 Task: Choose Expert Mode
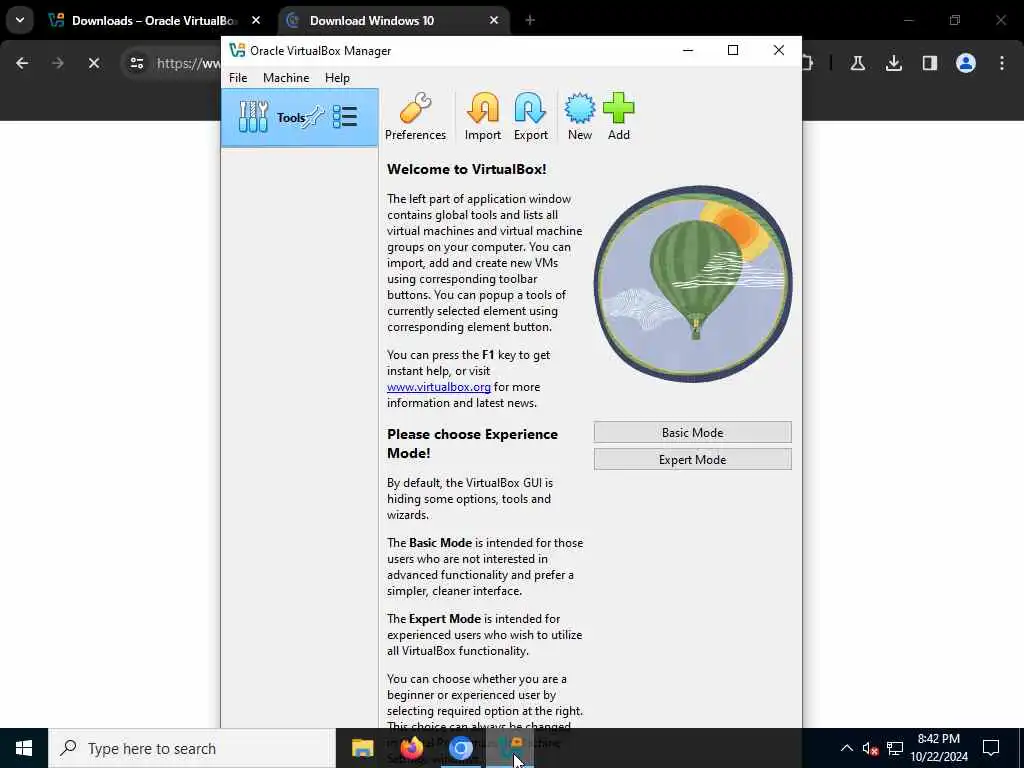click(692, 459)
